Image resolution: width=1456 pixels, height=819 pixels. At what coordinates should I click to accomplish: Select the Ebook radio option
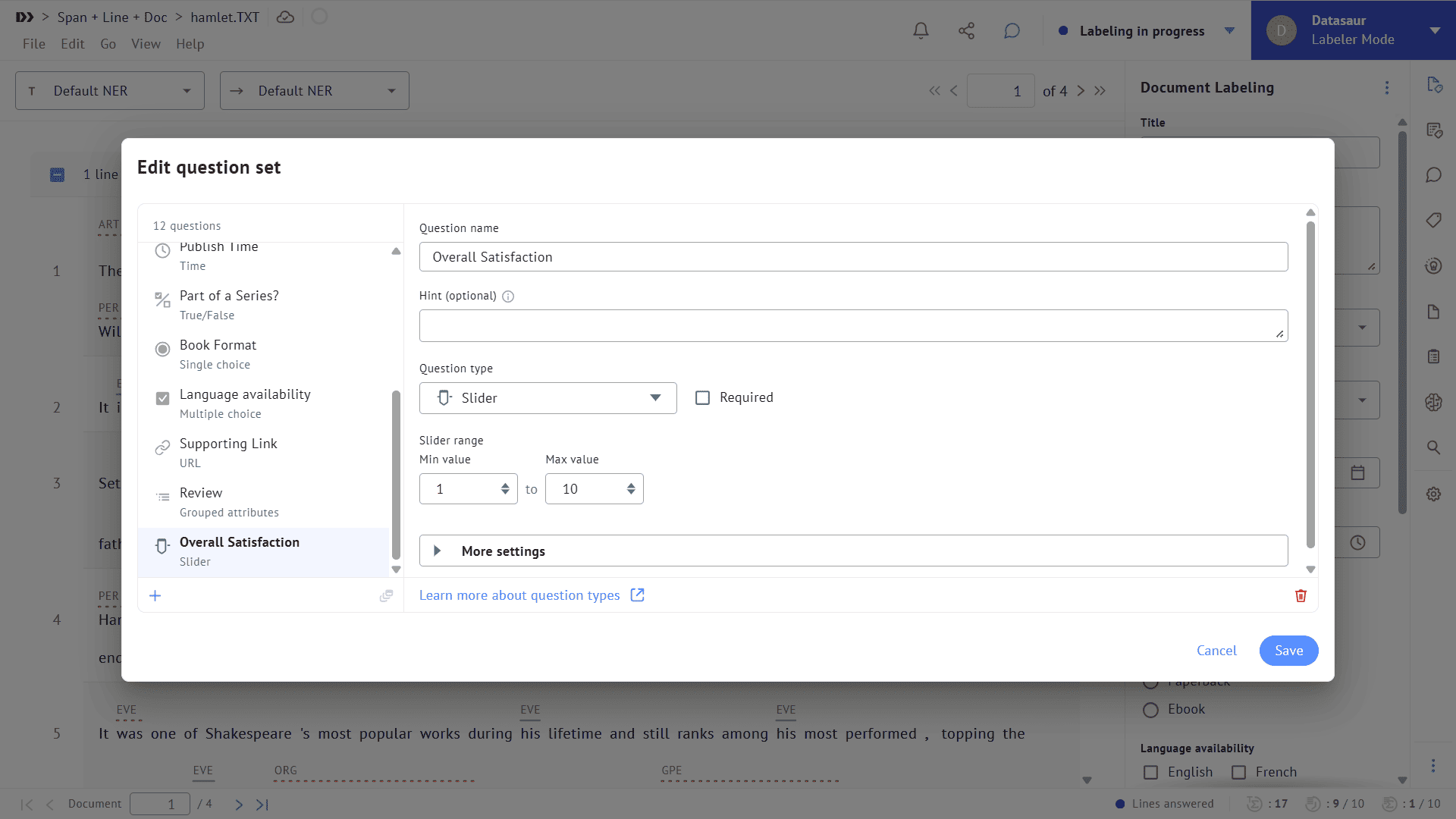point(1150,710)
